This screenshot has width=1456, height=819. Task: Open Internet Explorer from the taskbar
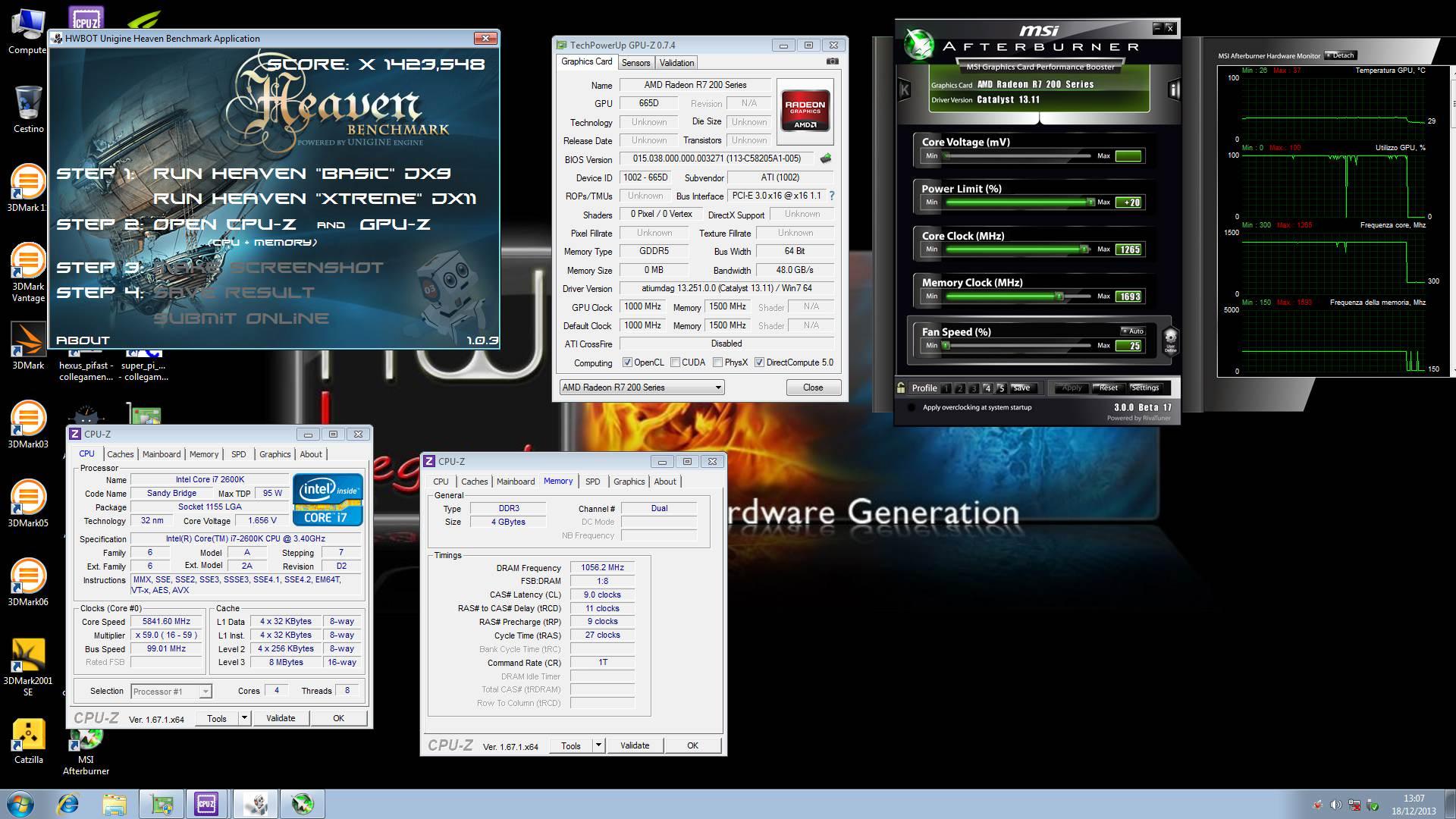(69, 804)
